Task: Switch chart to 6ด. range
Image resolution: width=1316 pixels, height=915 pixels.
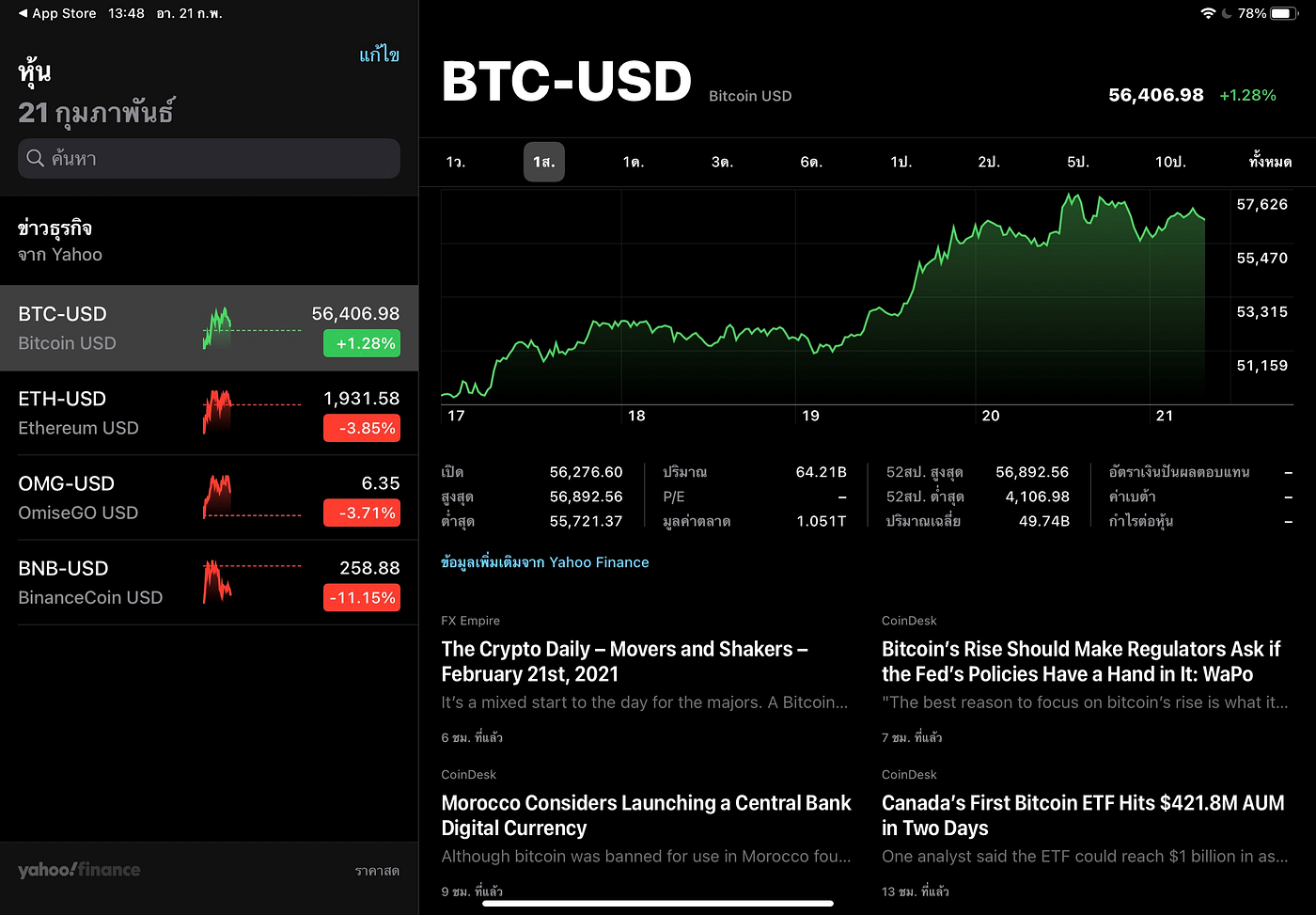Action: [811, 162]
